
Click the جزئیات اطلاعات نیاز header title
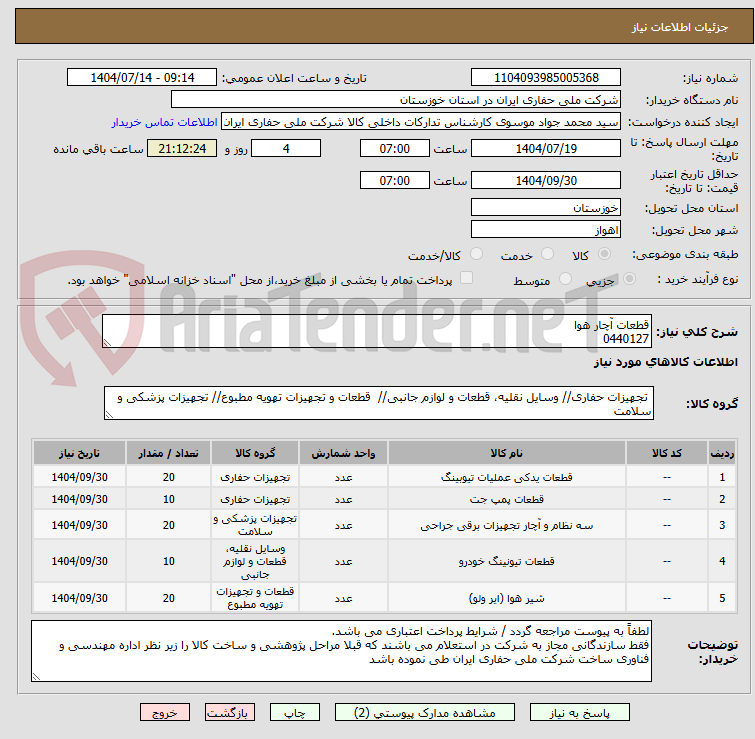coord(680,27)
